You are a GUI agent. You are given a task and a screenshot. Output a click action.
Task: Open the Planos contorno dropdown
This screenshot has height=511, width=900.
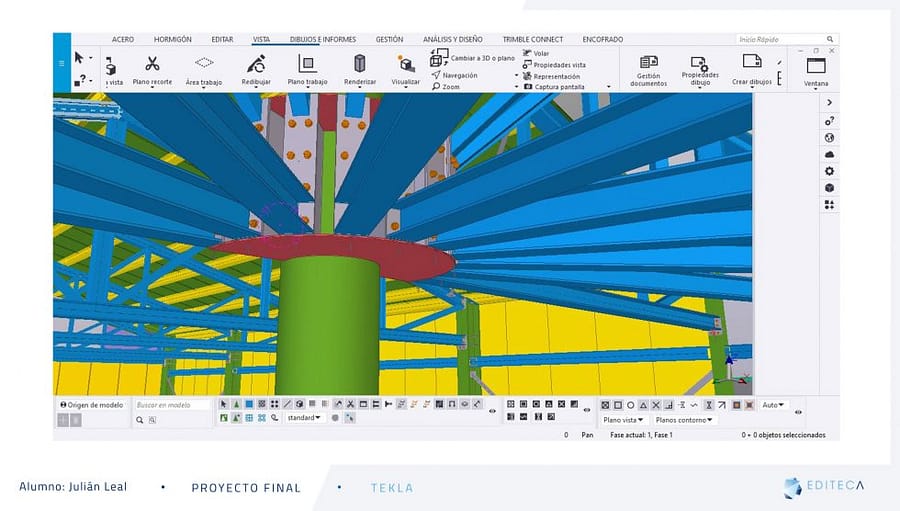coord(684,420)
